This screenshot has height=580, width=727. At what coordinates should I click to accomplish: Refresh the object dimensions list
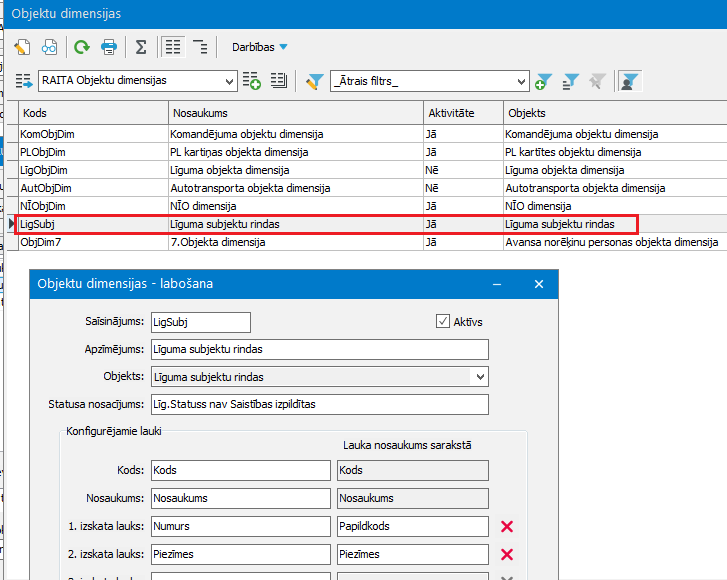(x=82, y=47)
